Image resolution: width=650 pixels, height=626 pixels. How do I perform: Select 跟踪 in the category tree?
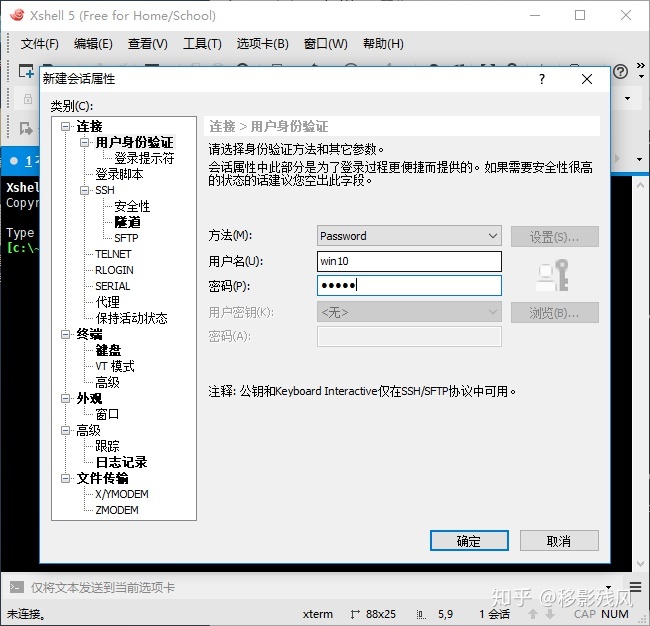tap(107, 446)
